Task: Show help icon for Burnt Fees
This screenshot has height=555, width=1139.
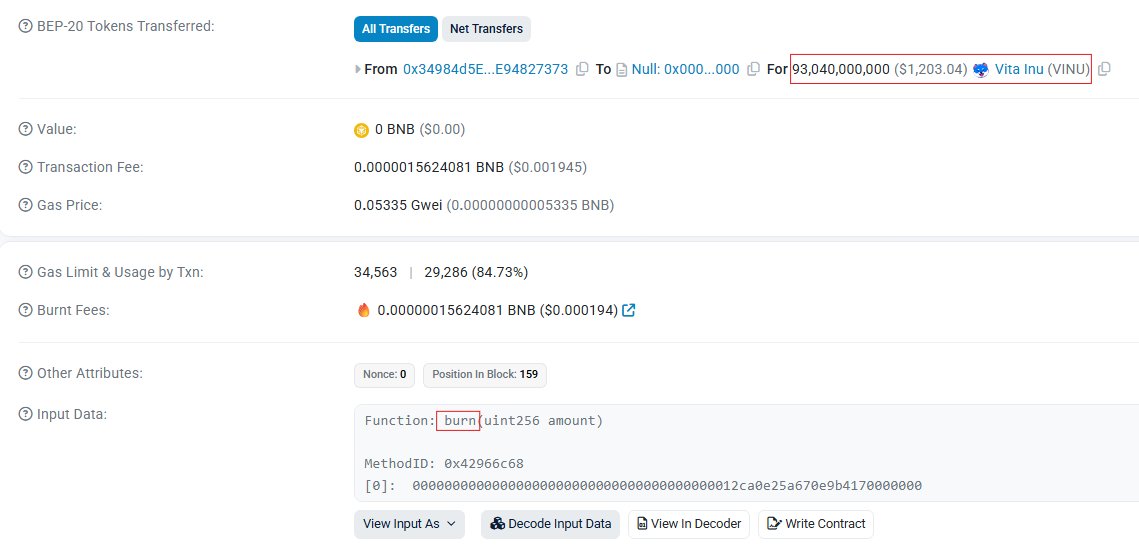Action: pos(25,310)
